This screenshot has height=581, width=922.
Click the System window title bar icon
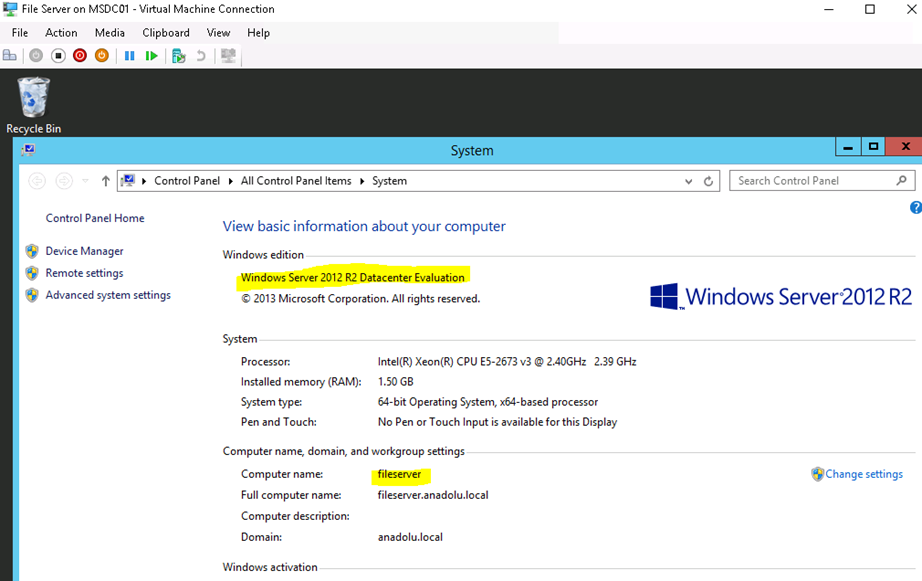coord(28,149)
